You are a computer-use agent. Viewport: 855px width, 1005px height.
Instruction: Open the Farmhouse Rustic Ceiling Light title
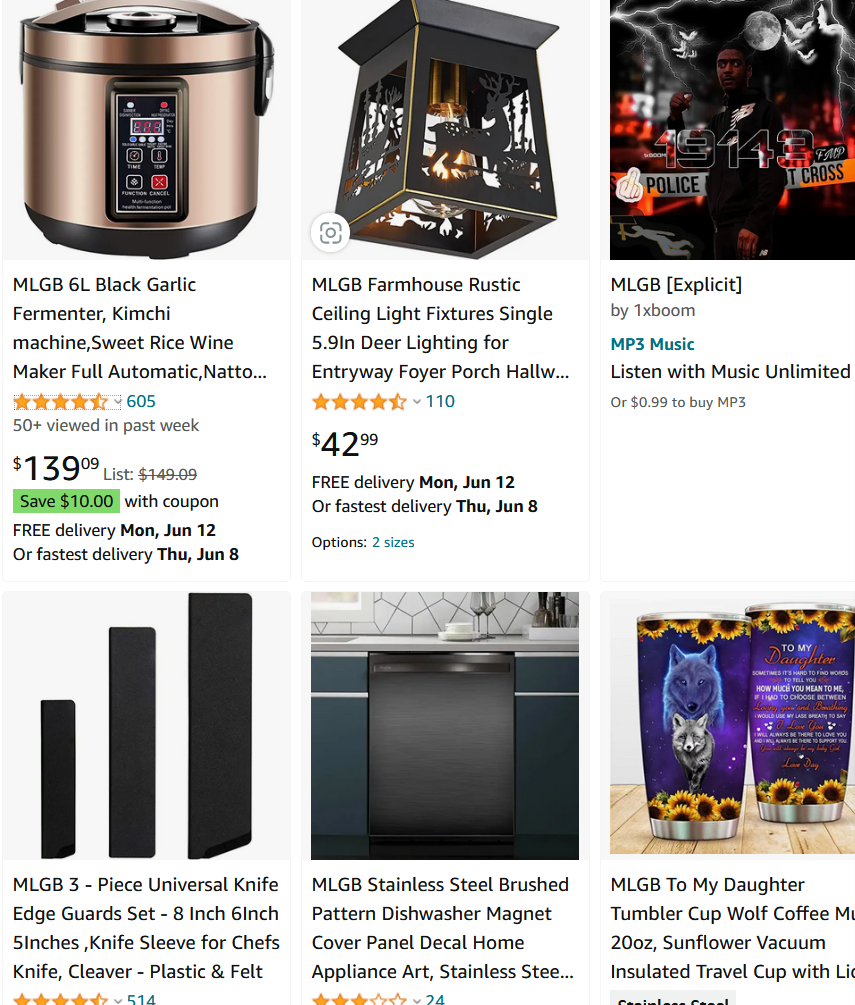[440, 328]
